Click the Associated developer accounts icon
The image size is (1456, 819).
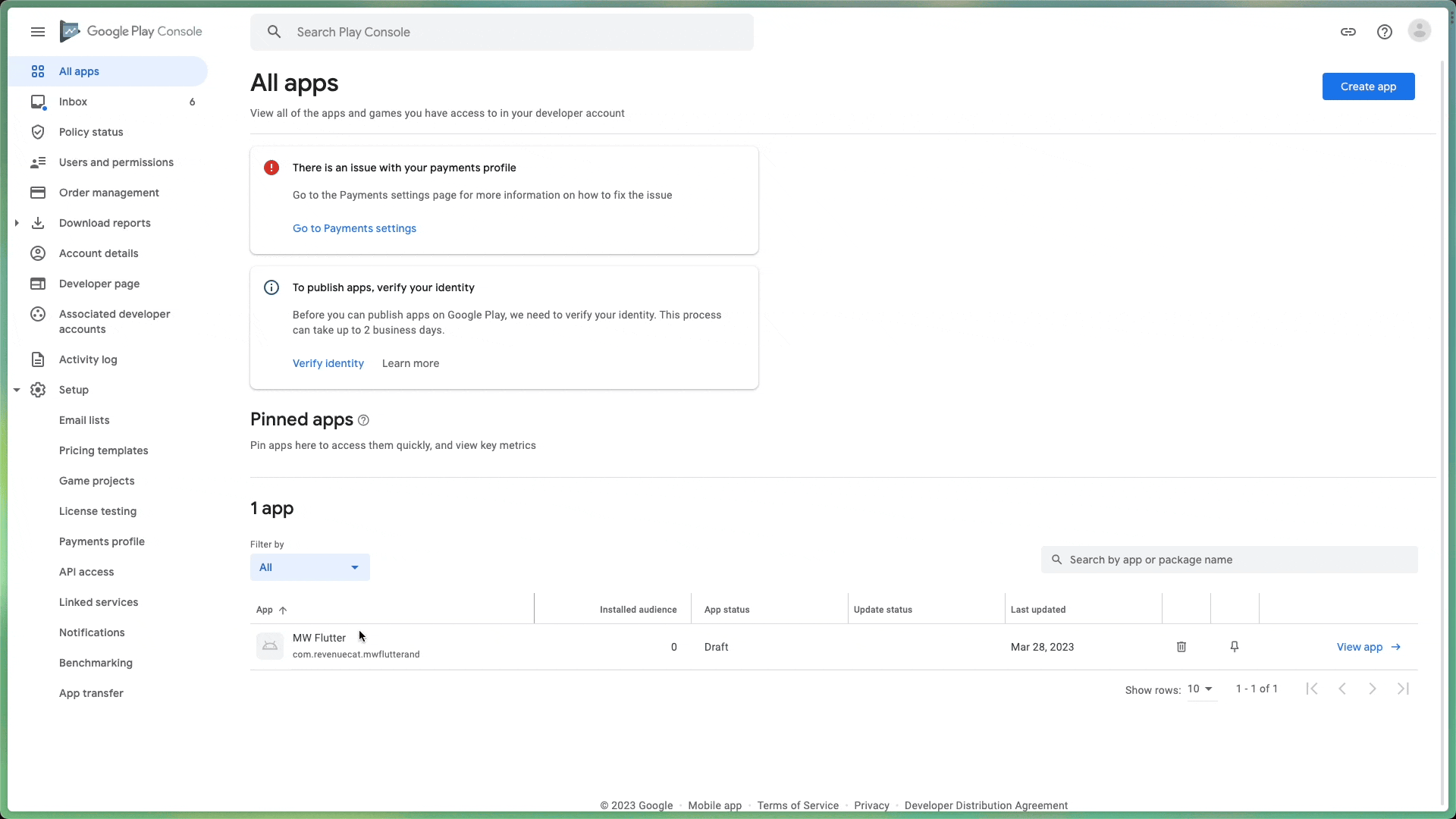[x=38, y=314]
